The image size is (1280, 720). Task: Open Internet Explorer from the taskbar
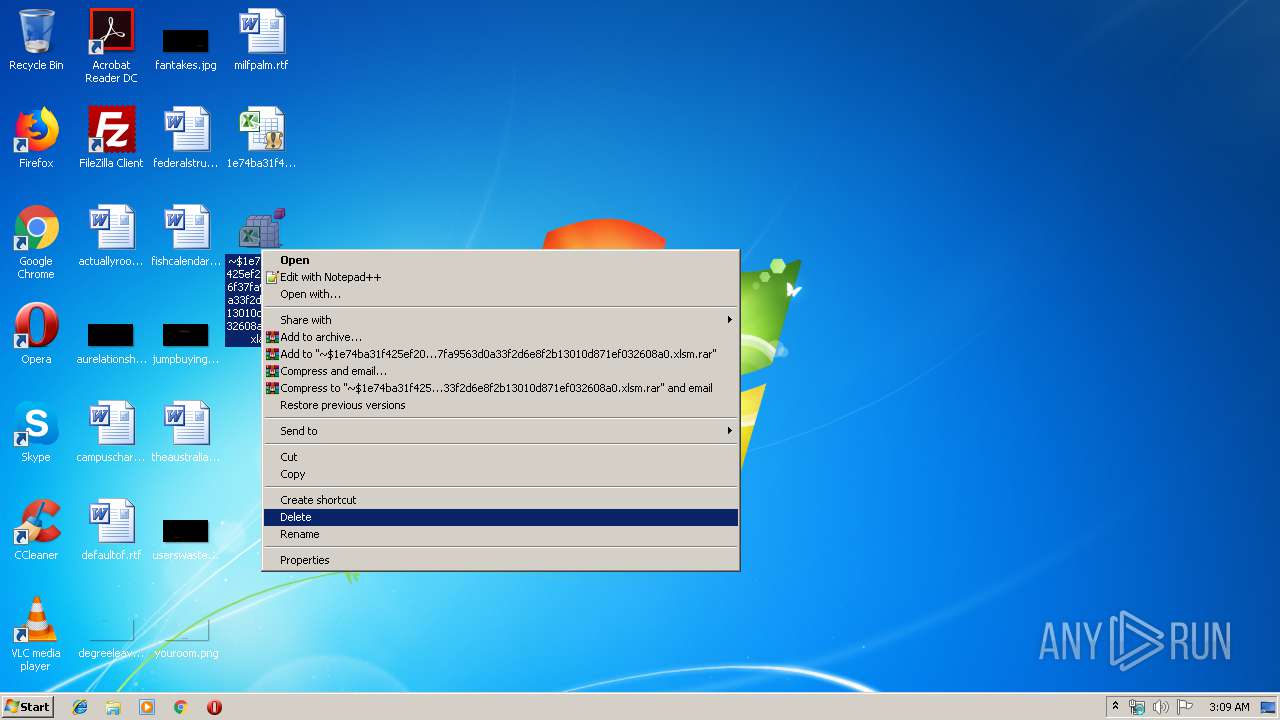coord(80,707)
